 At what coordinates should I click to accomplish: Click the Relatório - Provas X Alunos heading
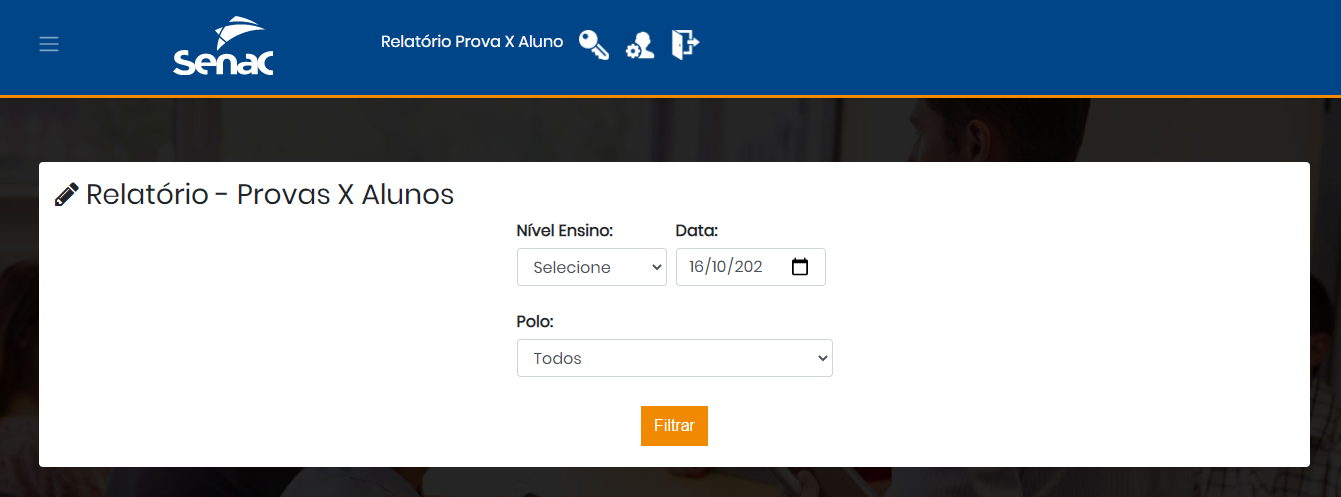(x=270, y=194)
